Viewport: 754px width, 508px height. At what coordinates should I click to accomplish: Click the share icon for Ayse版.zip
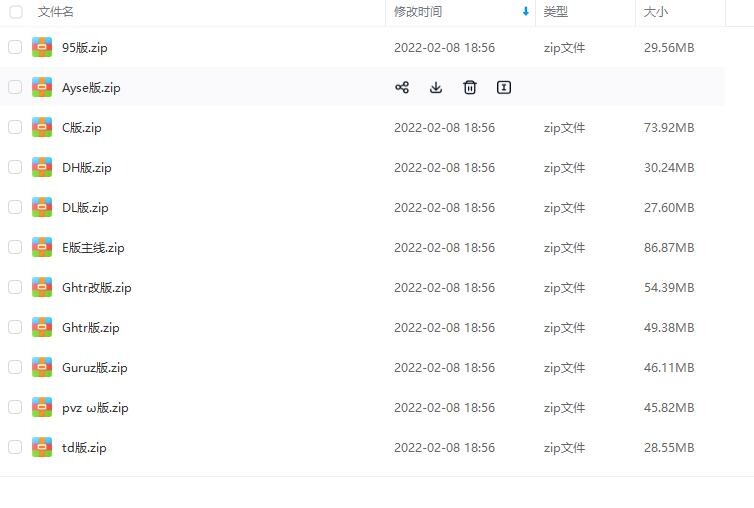click(402, 88)
